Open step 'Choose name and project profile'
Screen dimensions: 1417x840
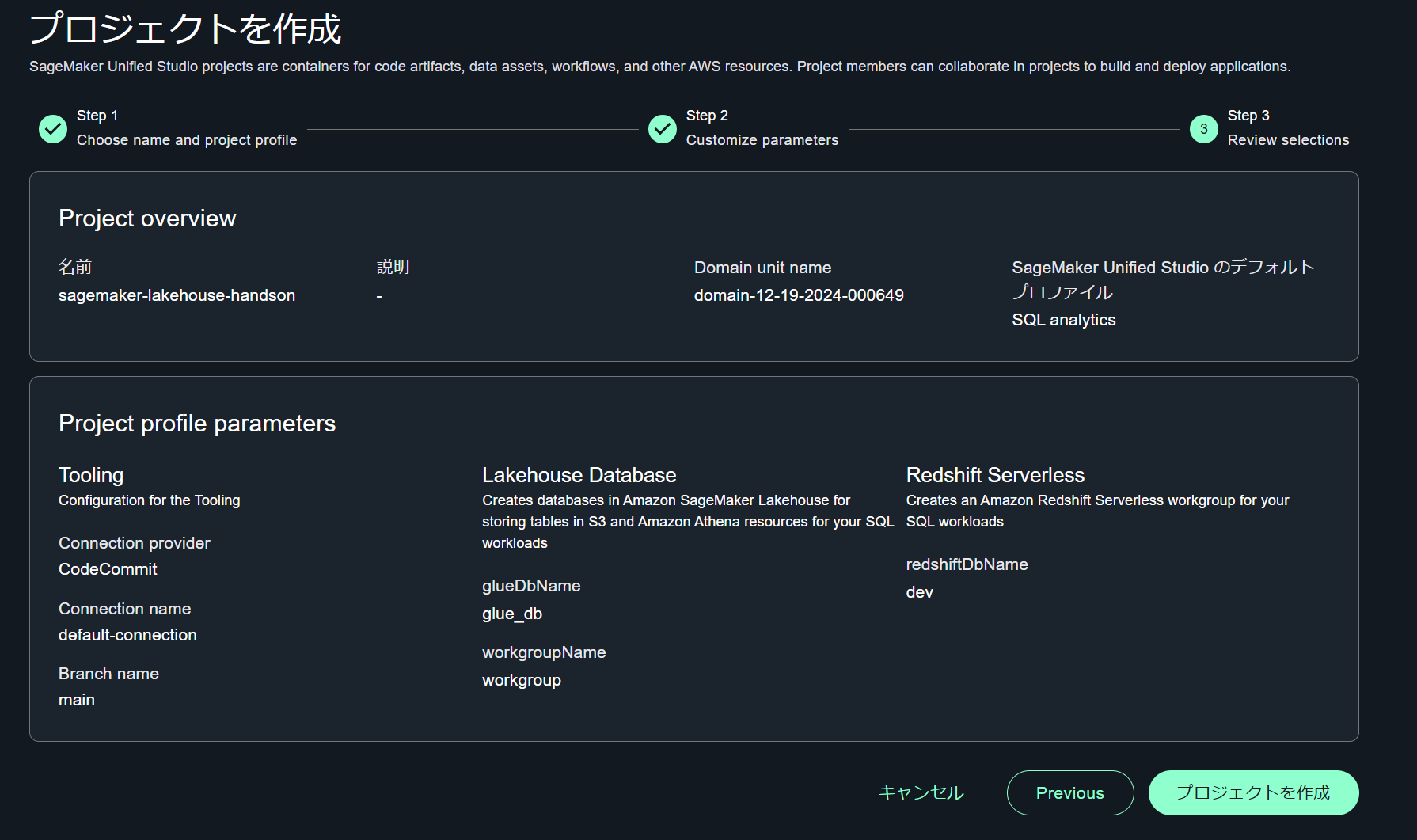187,140
